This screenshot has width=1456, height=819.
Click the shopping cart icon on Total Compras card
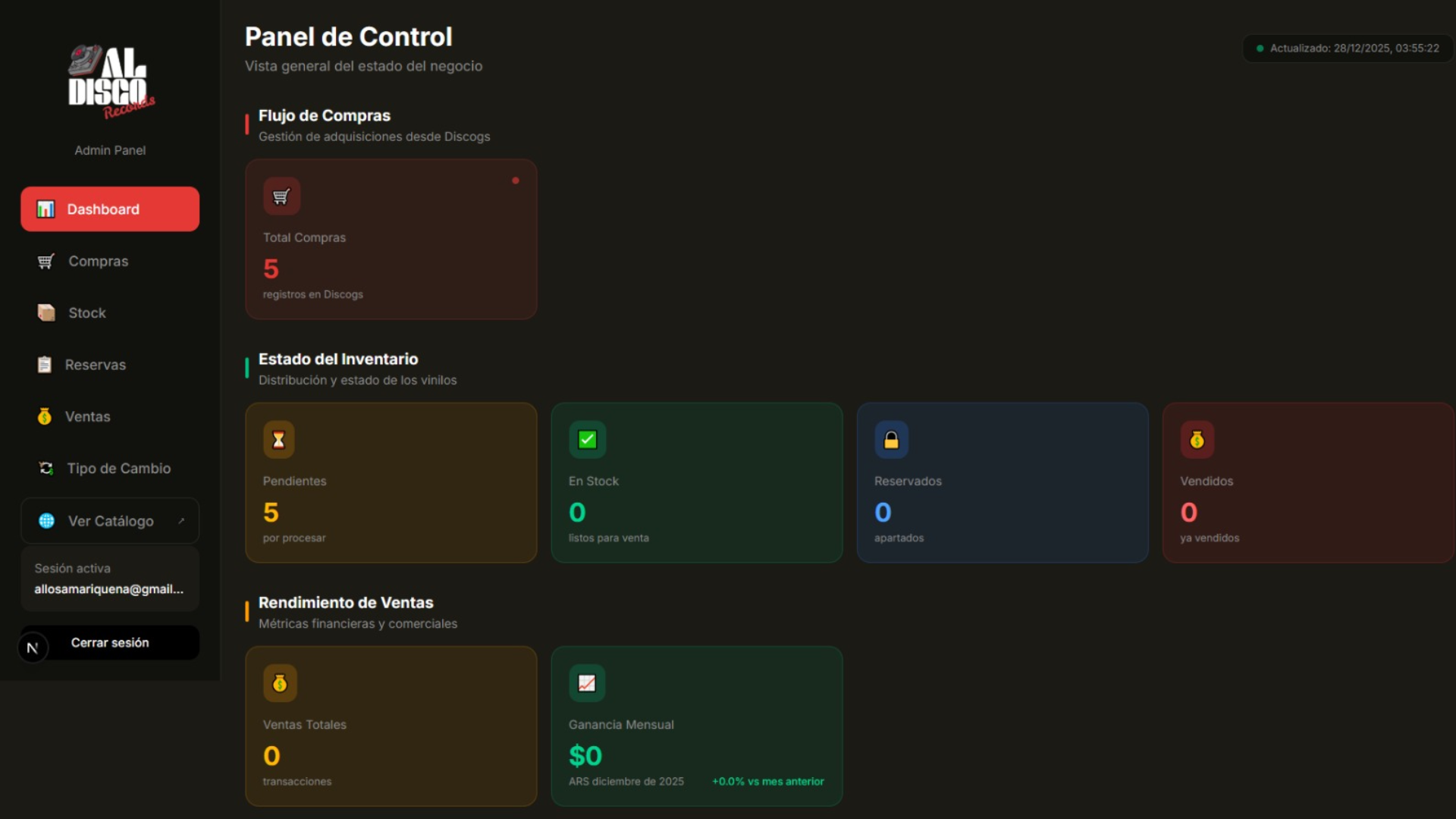[281, 196]
